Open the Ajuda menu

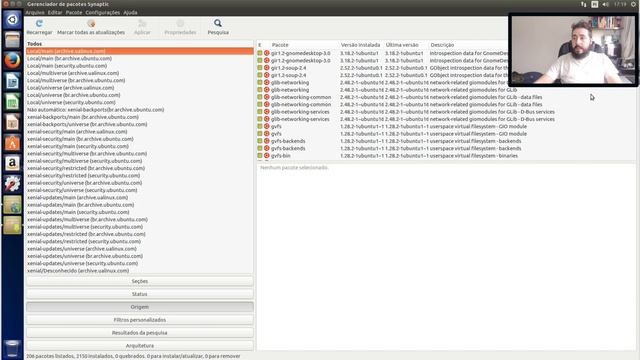click(130, 12)
